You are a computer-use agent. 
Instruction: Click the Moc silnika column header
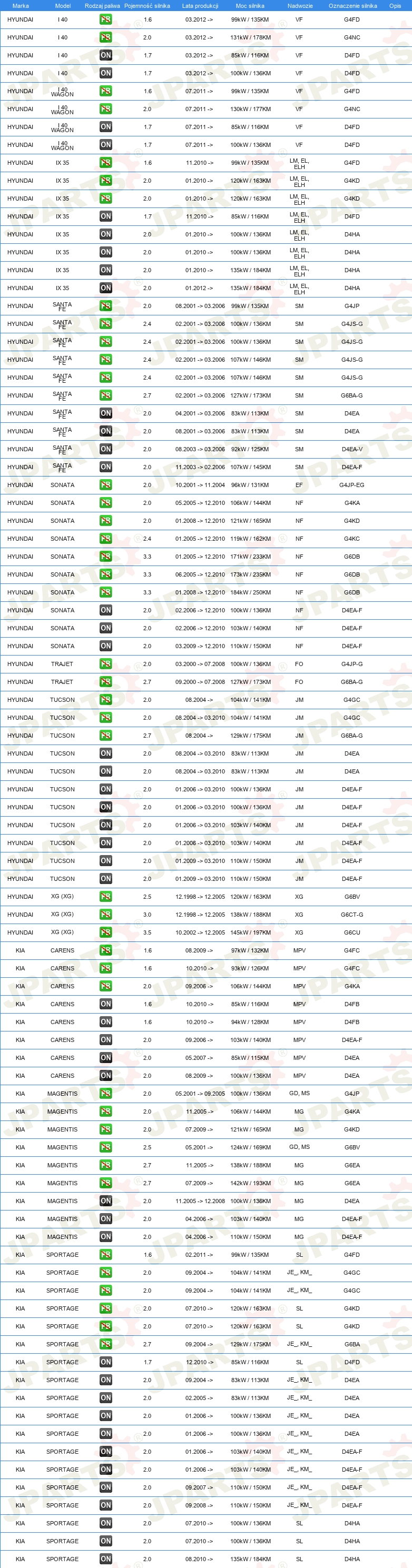250,5
